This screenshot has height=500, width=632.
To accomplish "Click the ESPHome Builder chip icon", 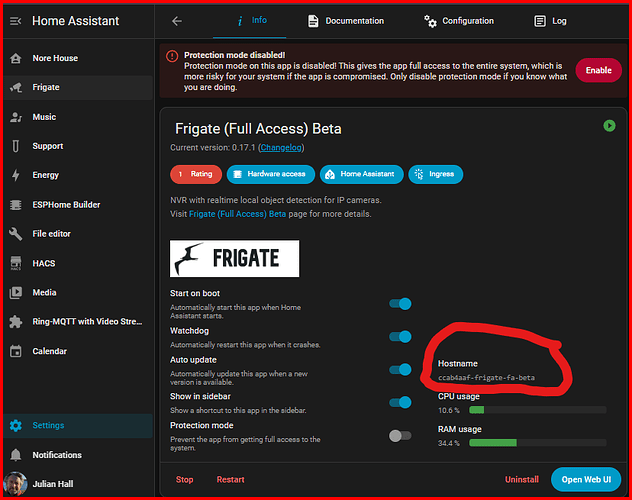I will [16, 205].
